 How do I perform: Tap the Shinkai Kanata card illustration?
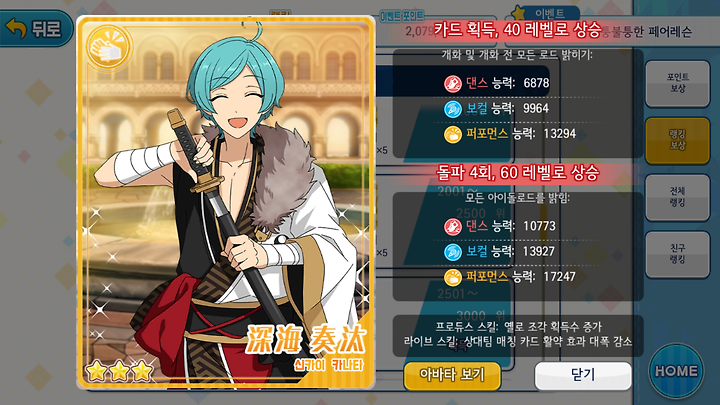click(226, 202)
